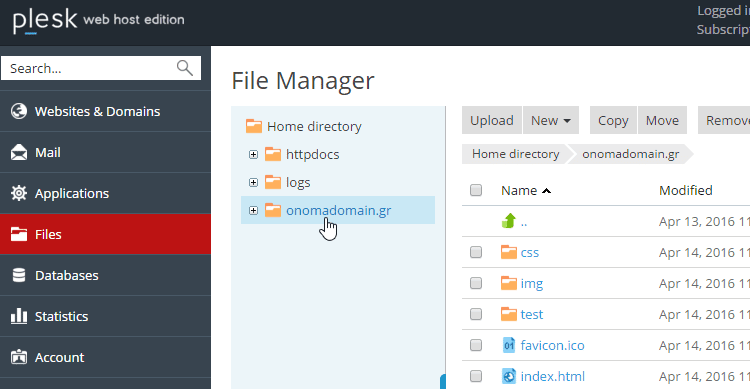Click the Copy button
Viewport: 750px width, 389px height.
(613, 120)
